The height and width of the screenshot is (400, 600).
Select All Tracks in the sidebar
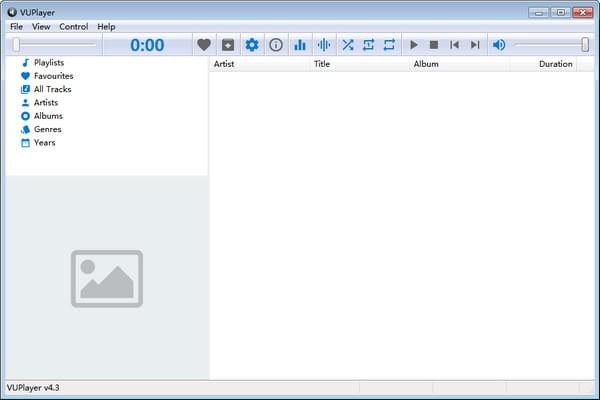pos(52,89)
